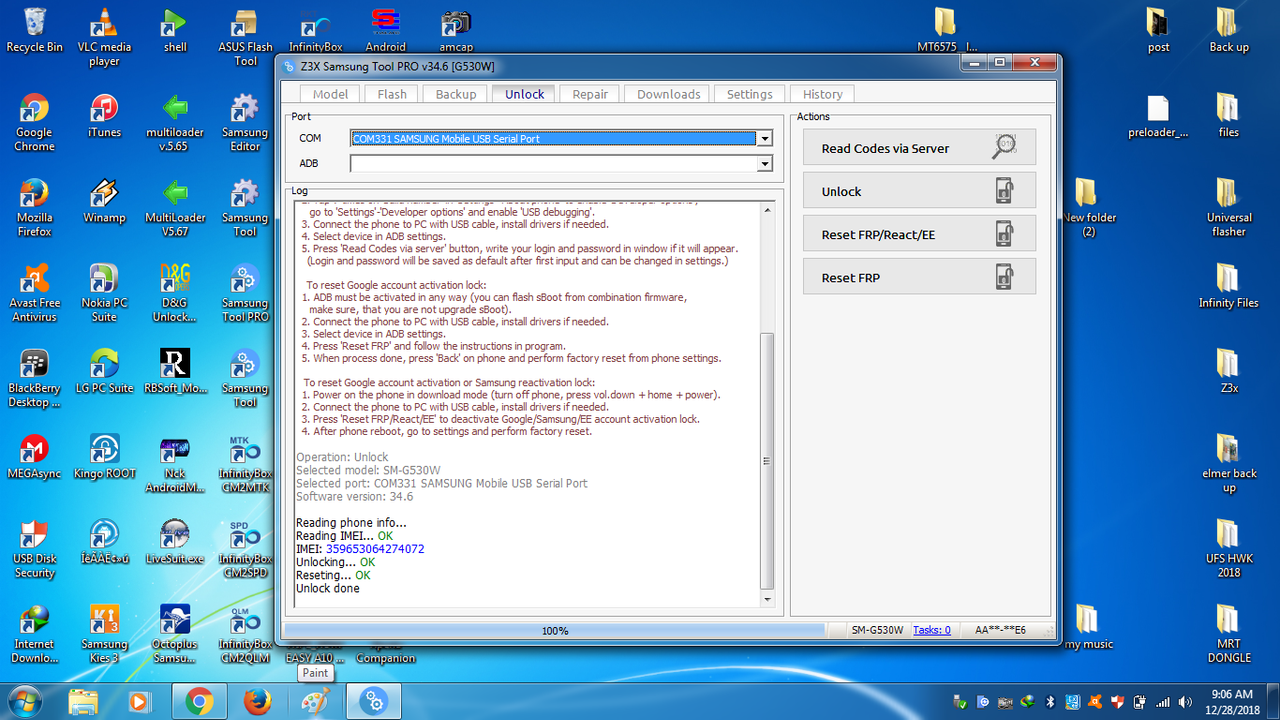1280x720 pixels.
Task: Go to the Repair tab
Action: (x=590, y=94)
